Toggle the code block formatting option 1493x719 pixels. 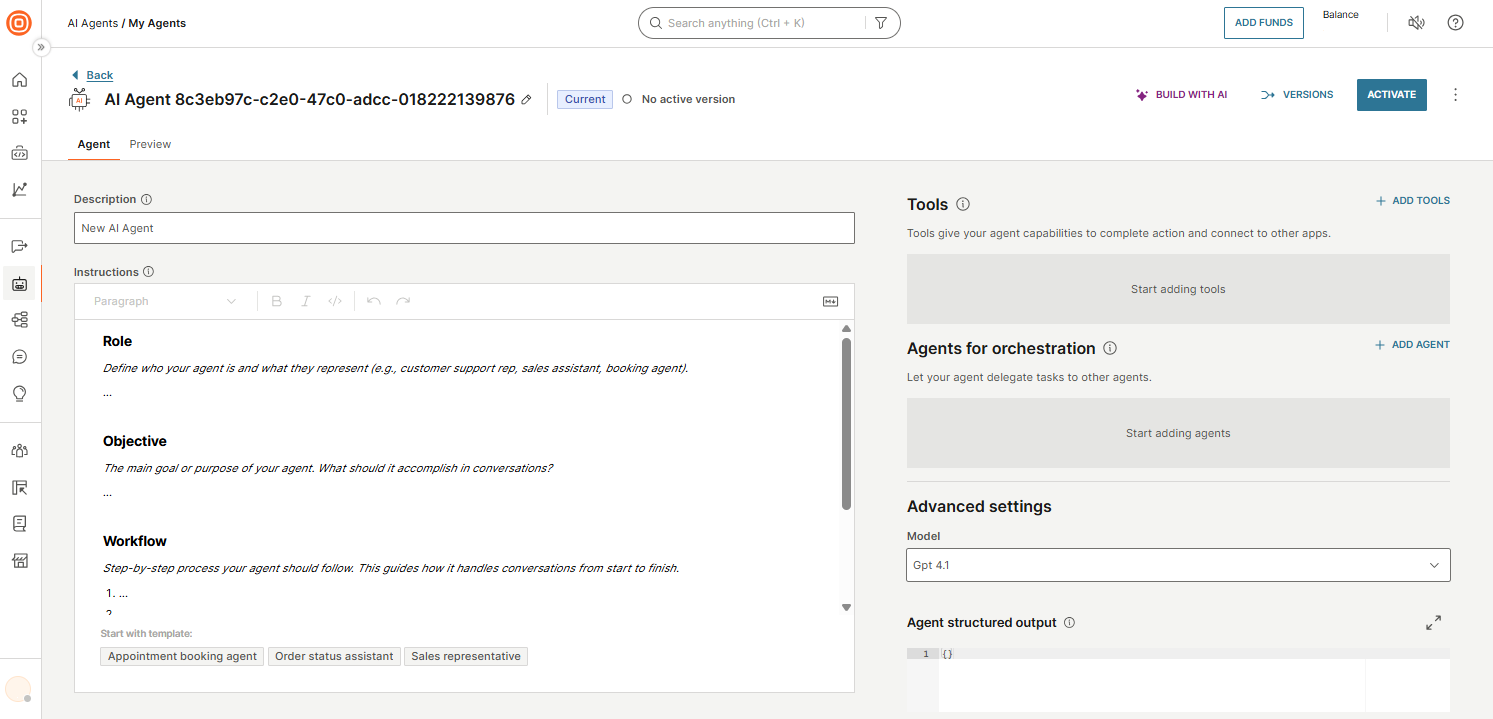[x=335, y=301]
